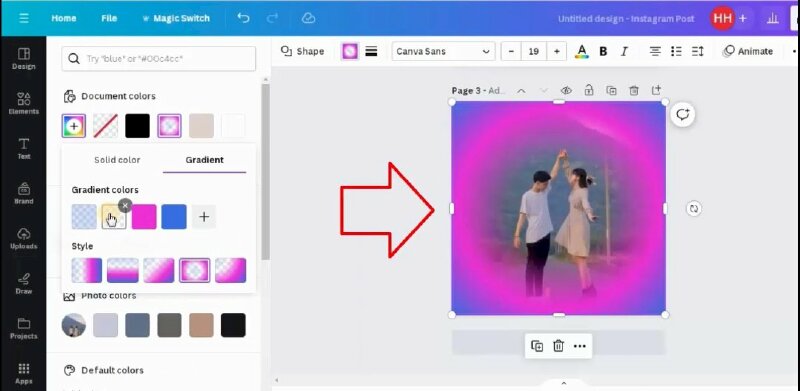Screen dimensions: 800x391
Task: Open Magic Switch
Action: pyautogui.click(x=176, y=18)
